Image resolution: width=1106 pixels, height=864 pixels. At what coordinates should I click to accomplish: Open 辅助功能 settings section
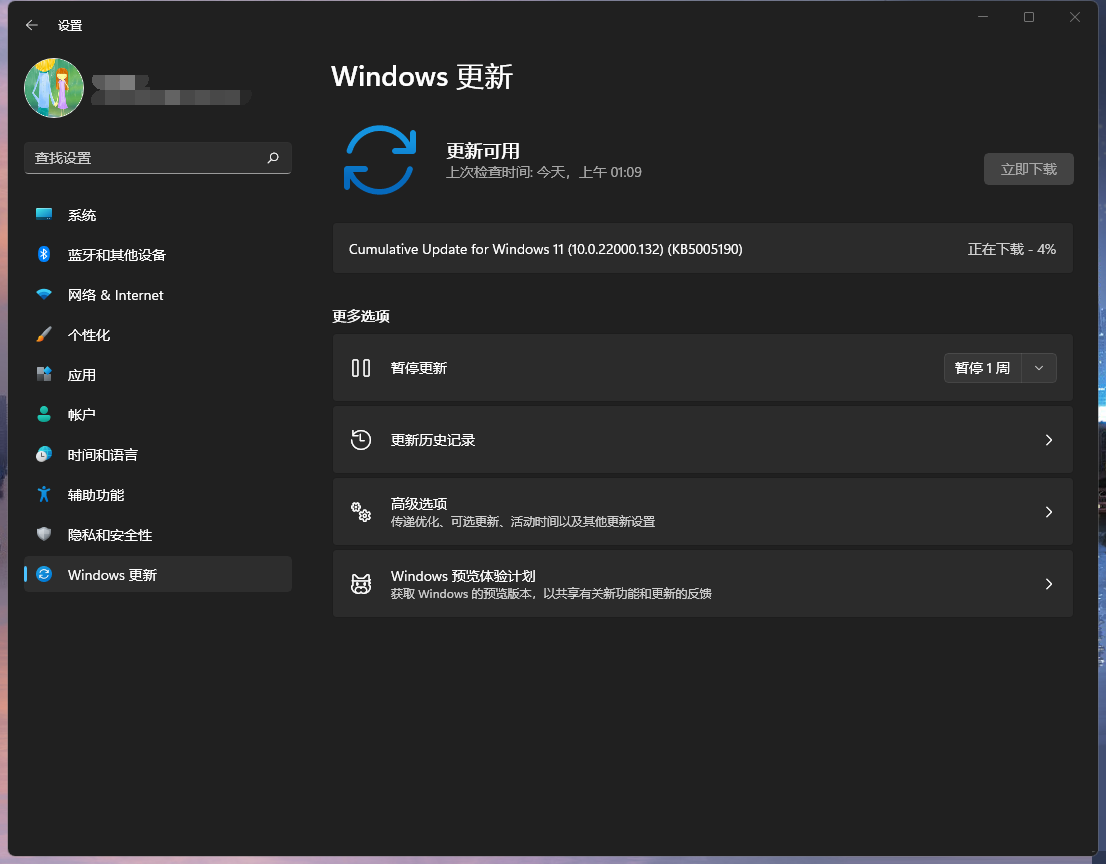157,495
